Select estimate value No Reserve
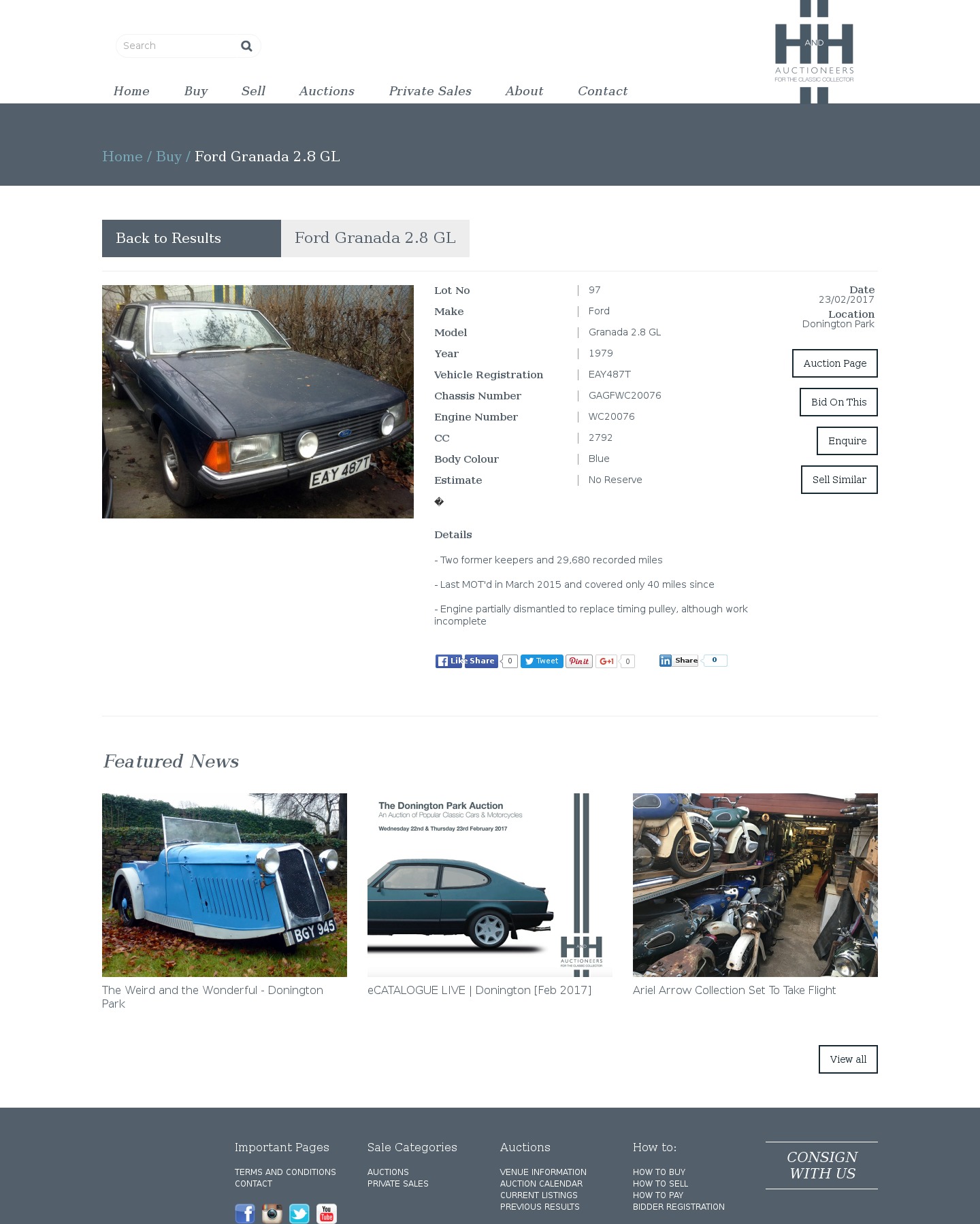This screenshot has height=1224, width=980. [615, 480]
